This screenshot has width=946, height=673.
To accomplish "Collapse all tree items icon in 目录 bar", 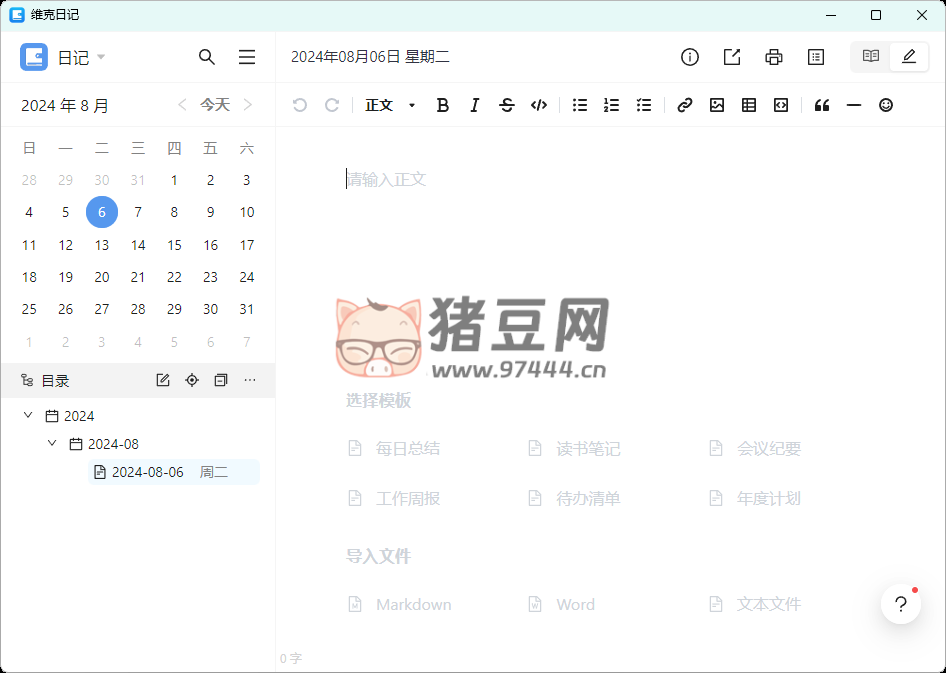I will pos(221,380).
